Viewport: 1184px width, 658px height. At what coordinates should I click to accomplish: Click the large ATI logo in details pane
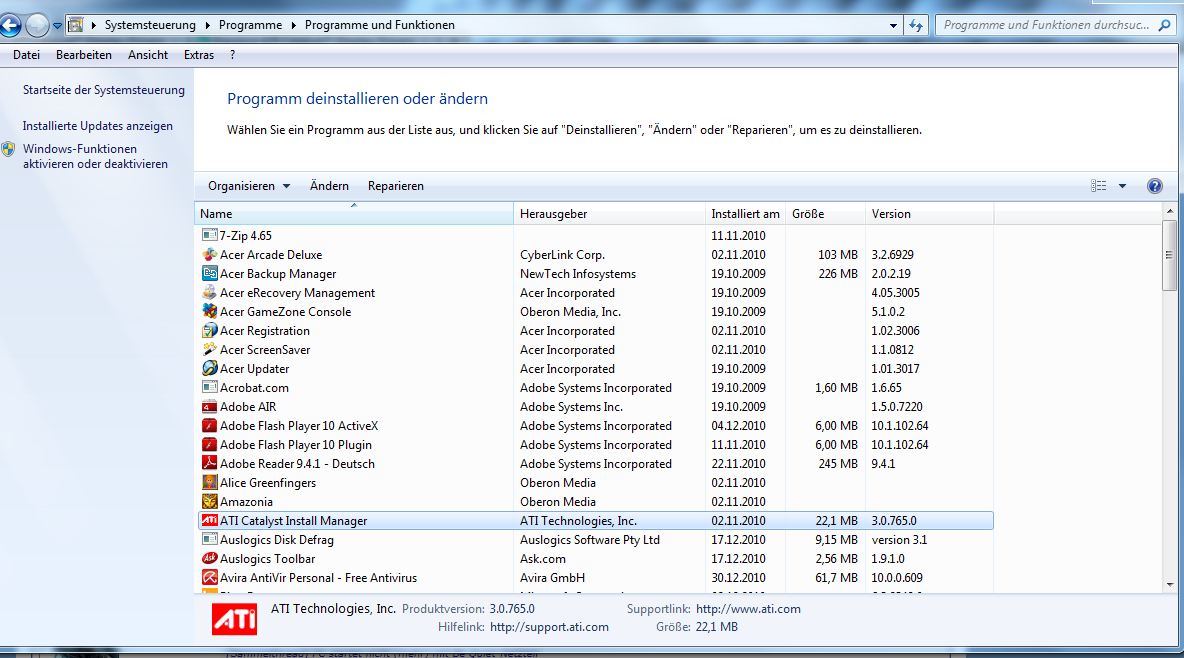pos(234,619)
